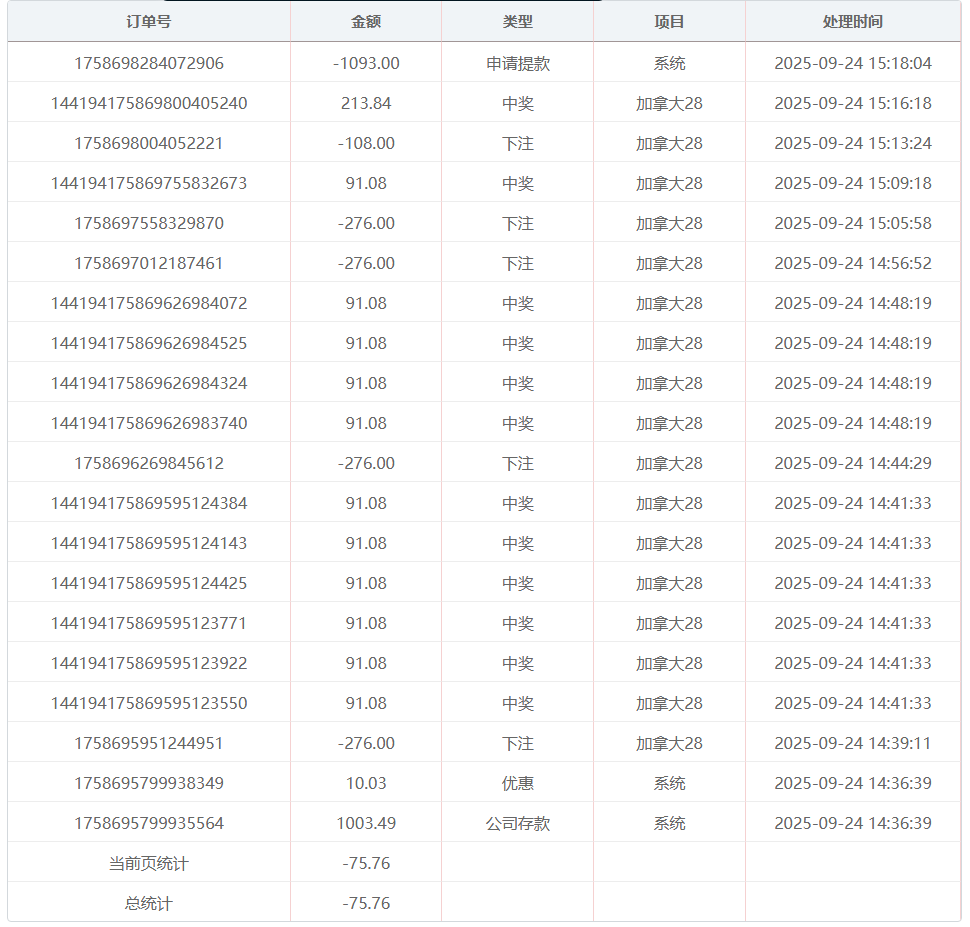
Task: Click the 项目 column header
Action: point(668,21)
